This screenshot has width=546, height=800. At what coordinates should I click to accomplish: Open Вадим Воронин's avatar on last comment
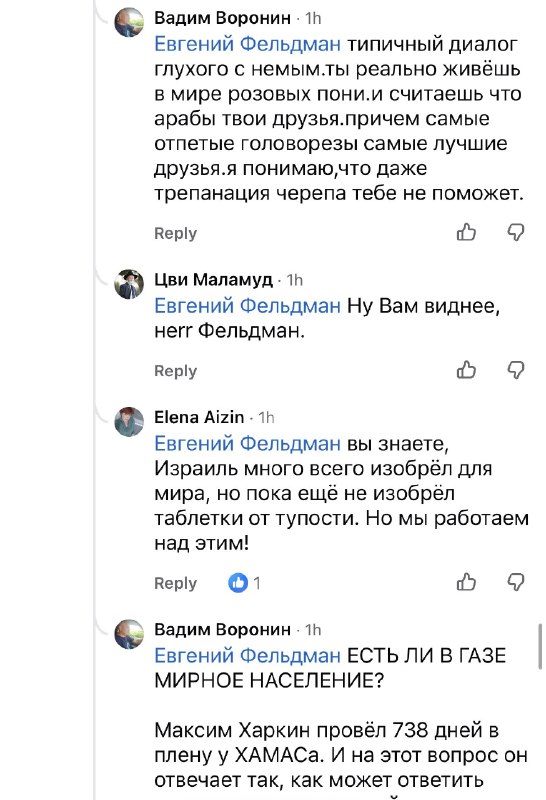tap(129, 634)
